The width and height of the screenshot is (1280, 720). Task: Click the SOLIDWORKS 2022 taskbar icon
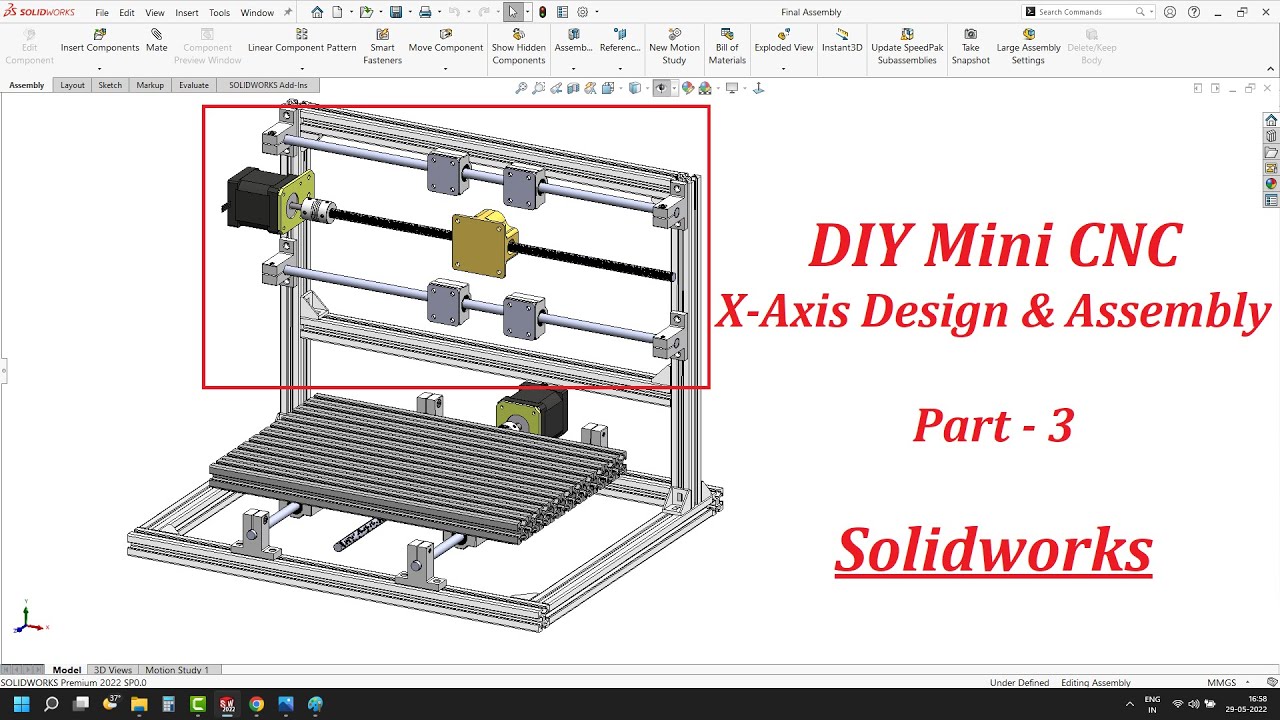pyautogui.click(x=227, y=704)
